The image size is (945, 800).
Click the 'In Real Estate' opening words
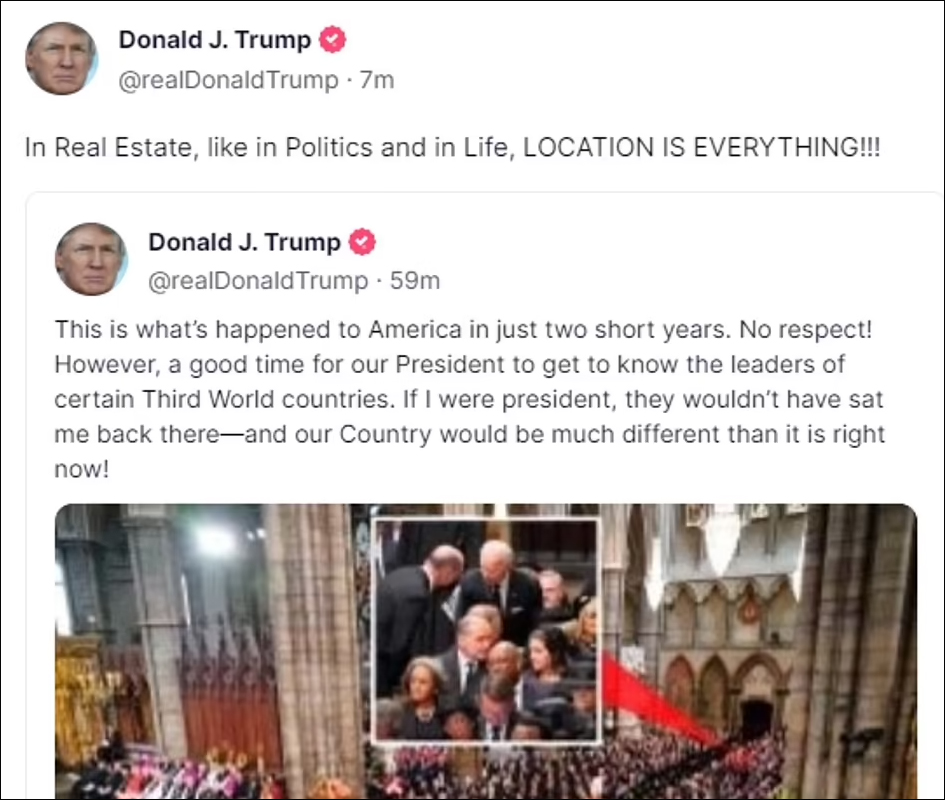coord(107,148)
